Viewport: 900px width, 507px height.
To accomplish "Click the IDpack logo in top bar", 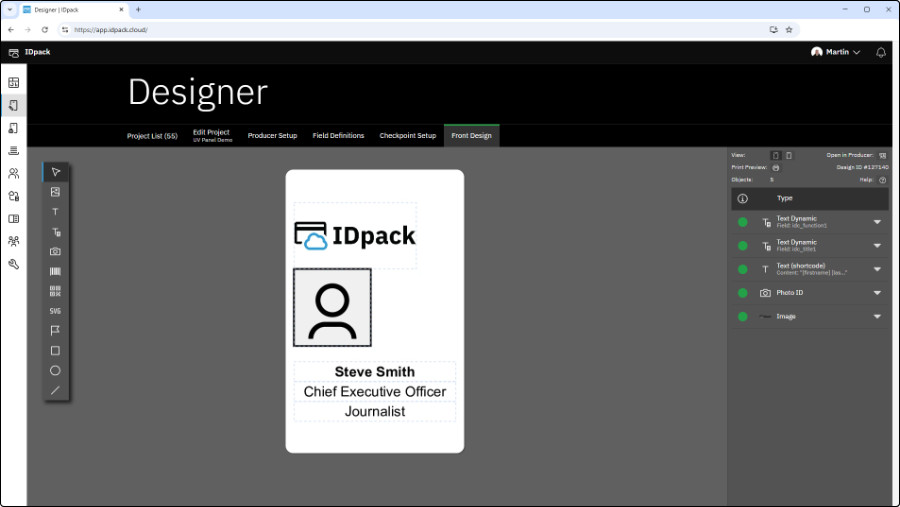I will pos(30,52).
